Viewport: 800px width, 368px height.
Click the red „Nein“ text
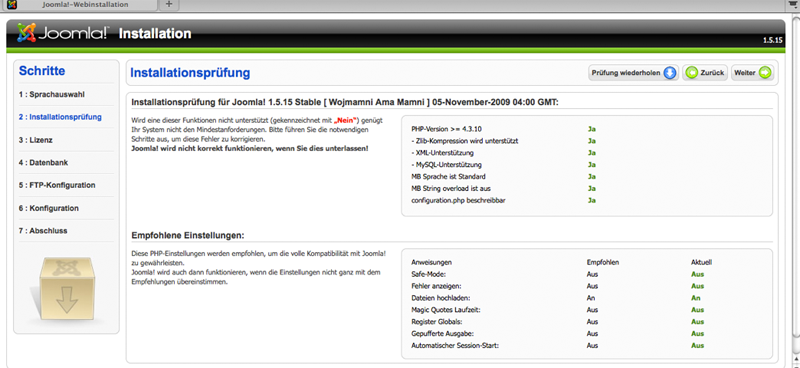345,120
